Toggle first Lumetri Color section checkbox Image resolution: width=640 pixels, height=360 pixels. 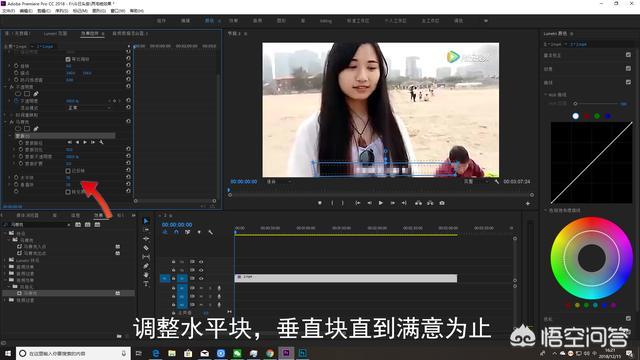tap(628, 55)
